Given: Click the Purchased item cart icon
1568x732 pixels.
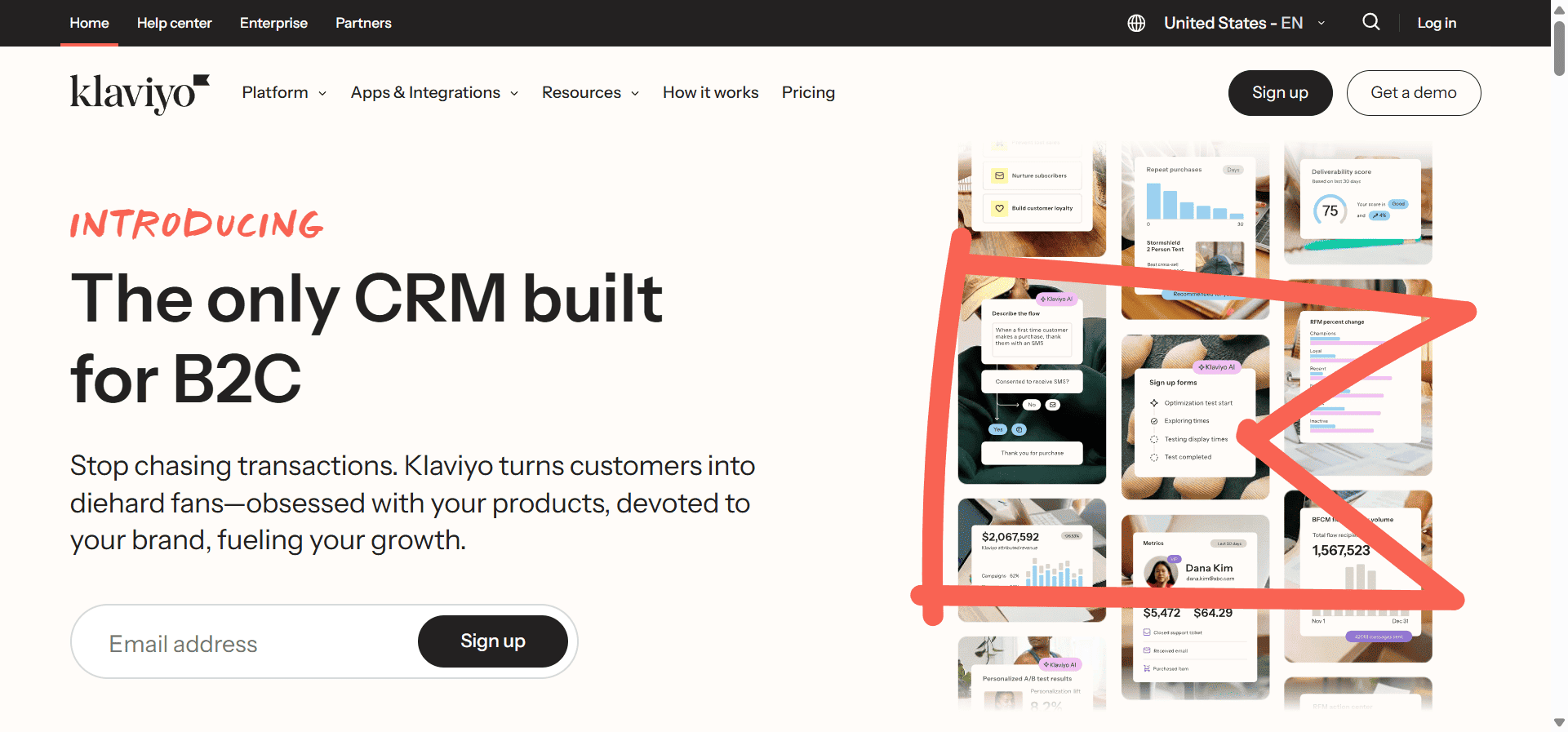Looking at the screenshot, I should [1147, 668].
